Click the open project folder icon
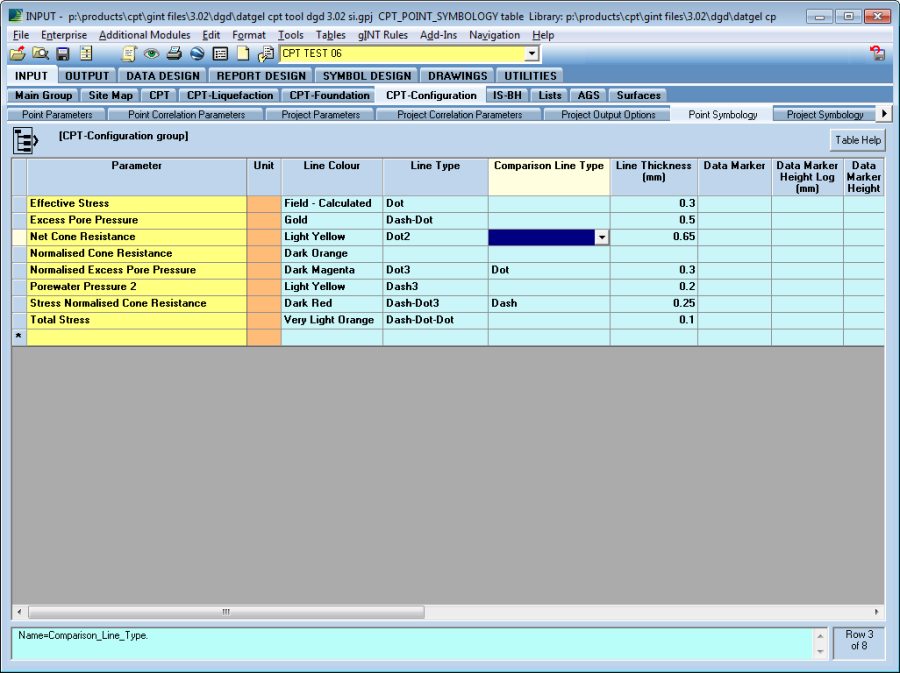Viewport: 900px width, 673px height. pyautogui.click(x=17, y=54)
